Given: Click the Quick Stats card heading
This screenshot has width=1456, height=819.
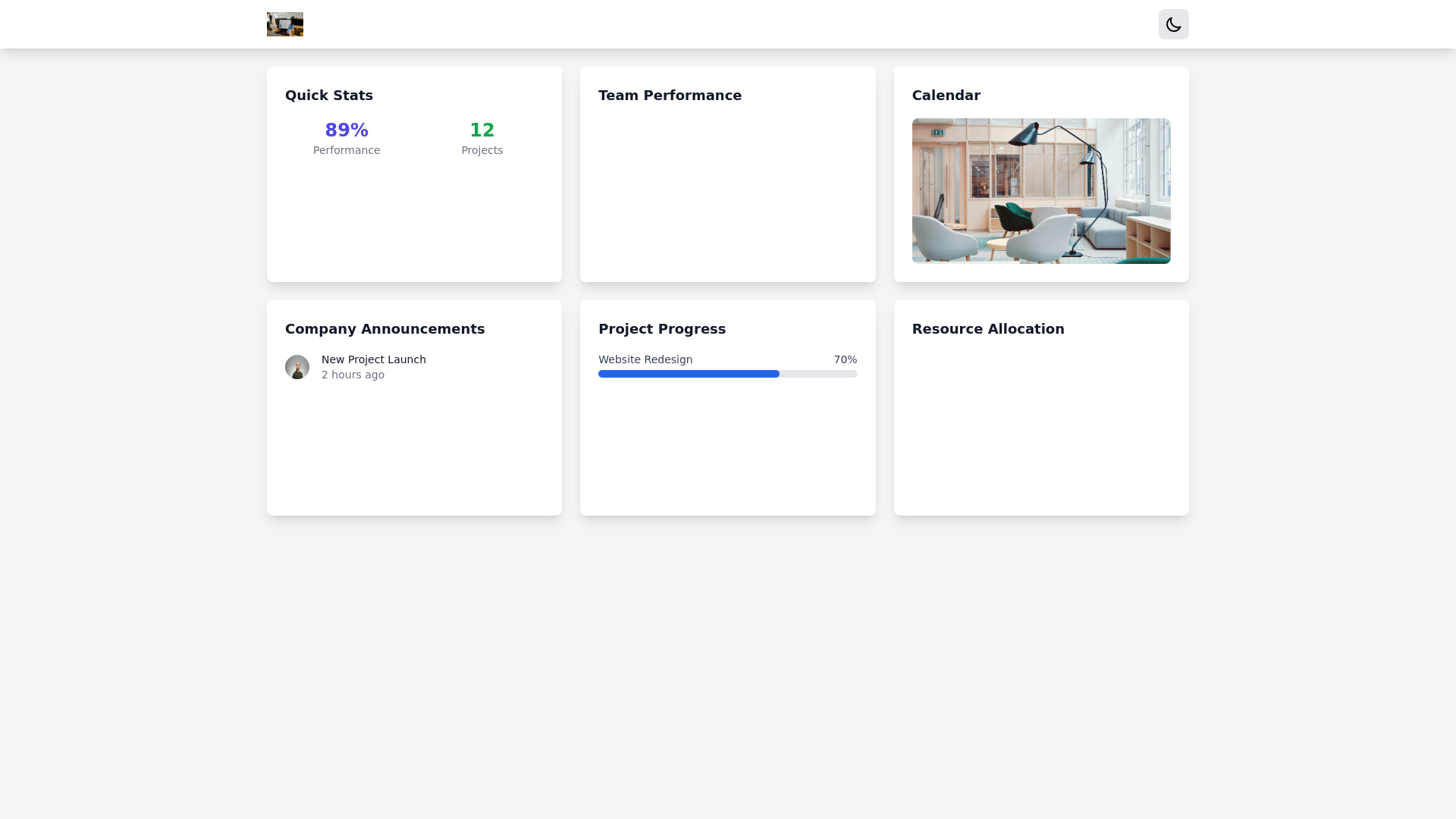Looking at the screenshot, I should 328,96.
